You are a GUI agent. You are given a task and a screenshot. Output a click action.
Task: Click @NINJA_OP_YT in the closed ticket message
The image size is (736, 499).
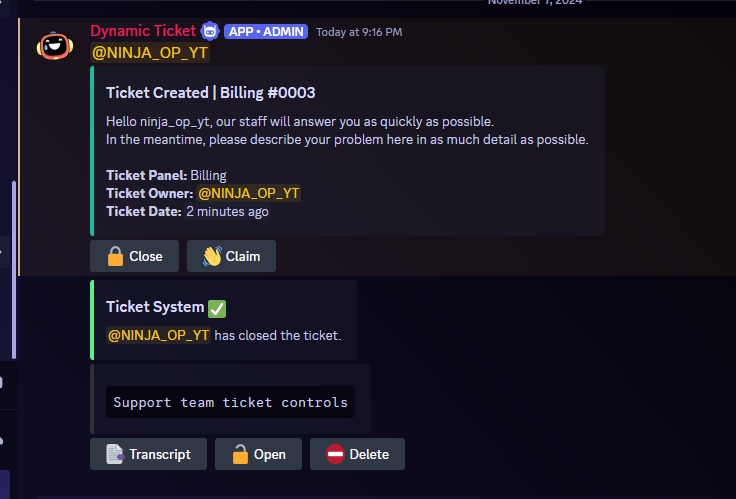click(x=158, y=335)
